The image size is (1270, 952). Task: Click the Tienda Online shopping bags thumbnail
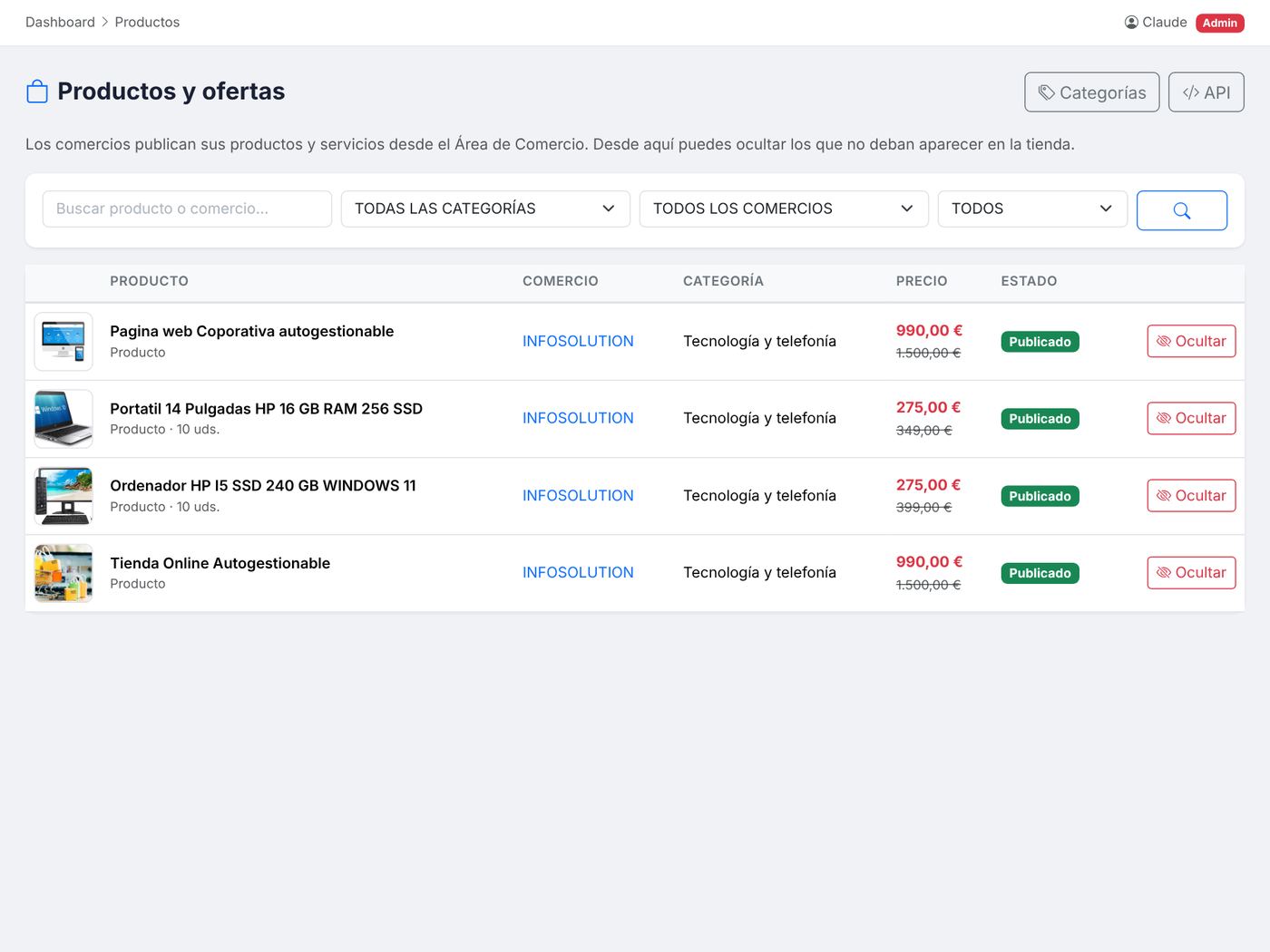coord(63,573)
